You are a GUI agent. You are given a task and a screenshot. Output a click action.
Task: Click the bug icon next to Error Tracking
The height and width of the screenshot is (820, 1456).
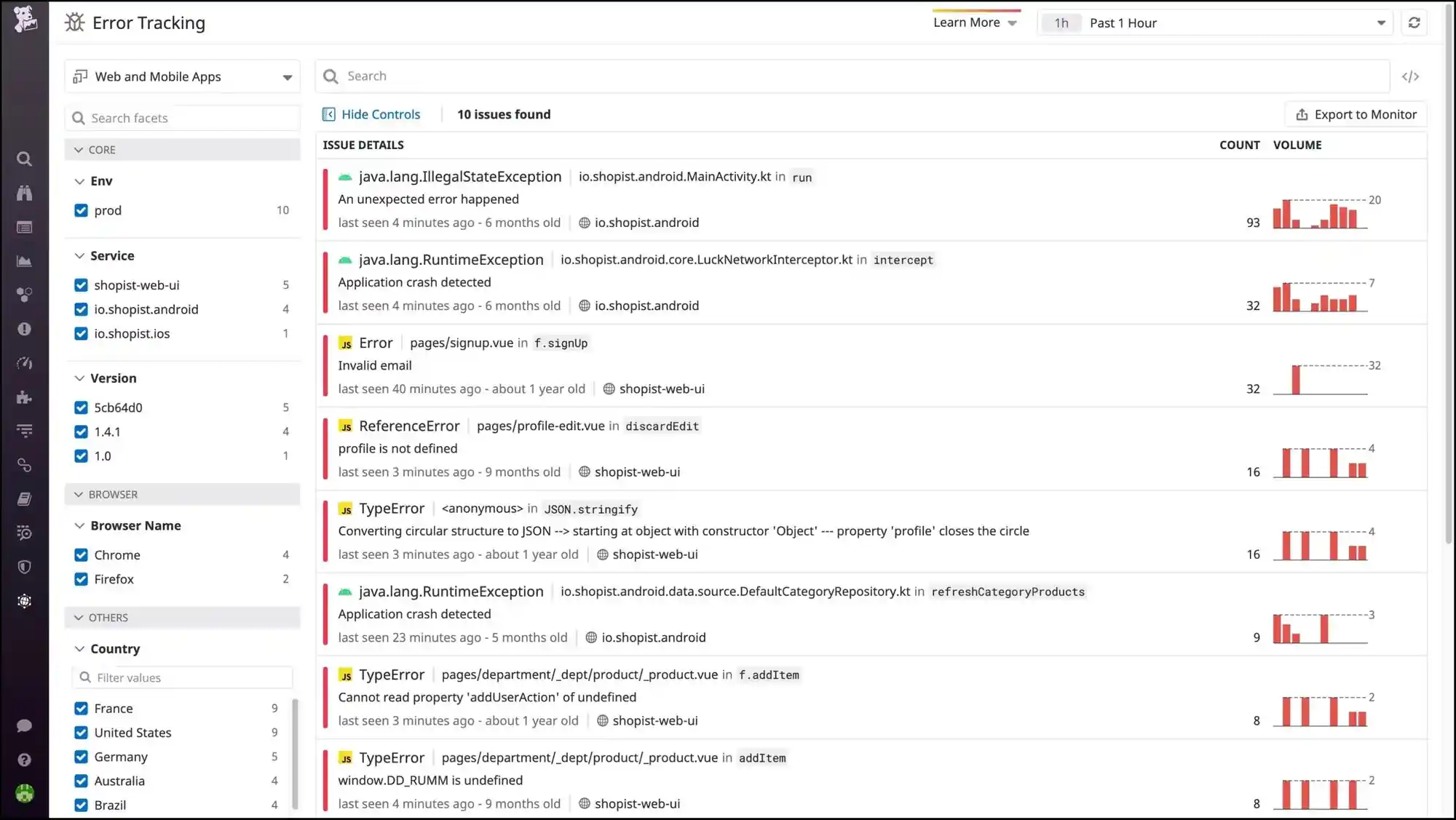[74, 23]
